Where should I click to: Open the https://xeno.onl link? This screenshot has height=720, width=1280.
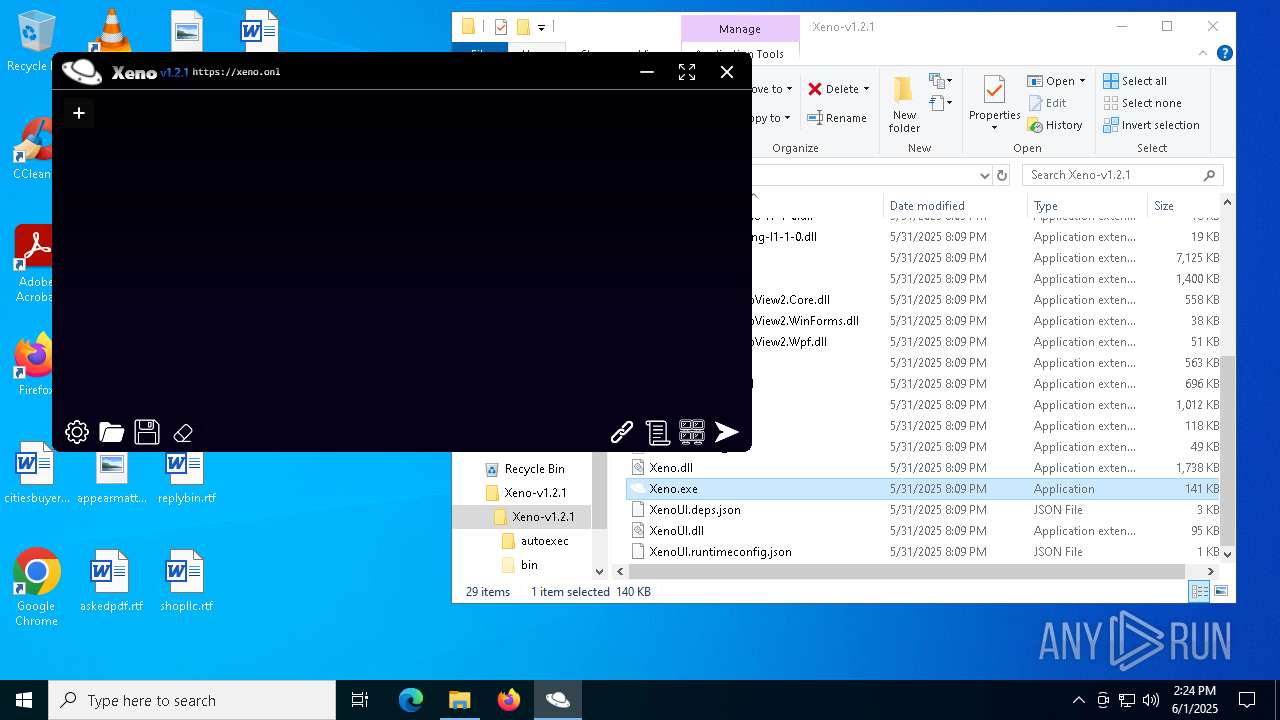click(x=236, y=72)
